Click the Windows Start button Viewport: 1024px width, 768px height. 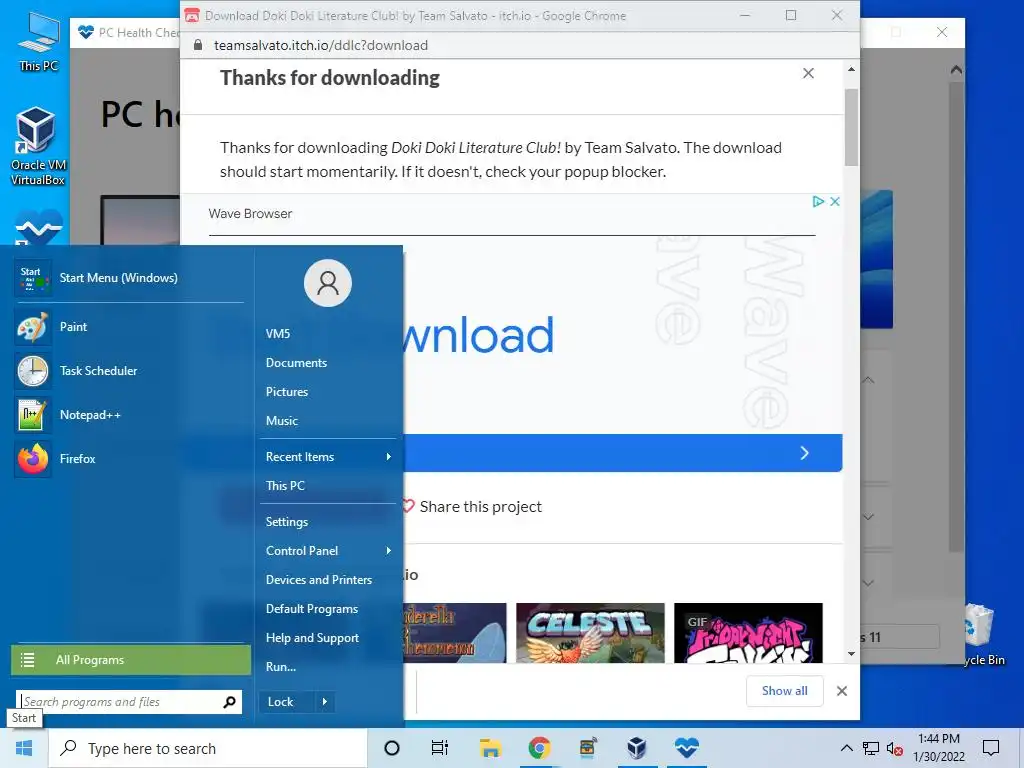24,748
